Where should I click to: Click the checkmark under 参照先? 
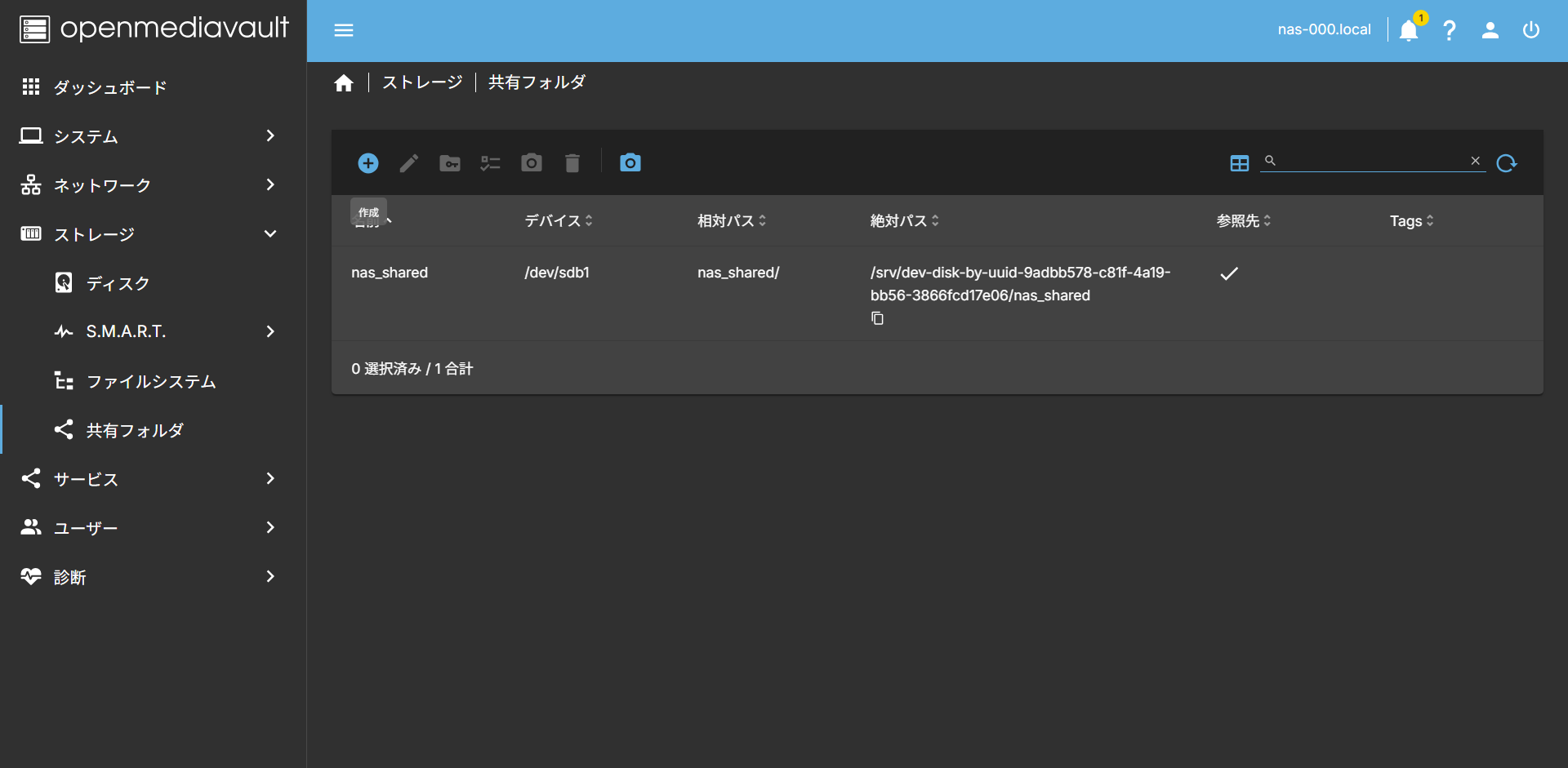[1229, 273]
